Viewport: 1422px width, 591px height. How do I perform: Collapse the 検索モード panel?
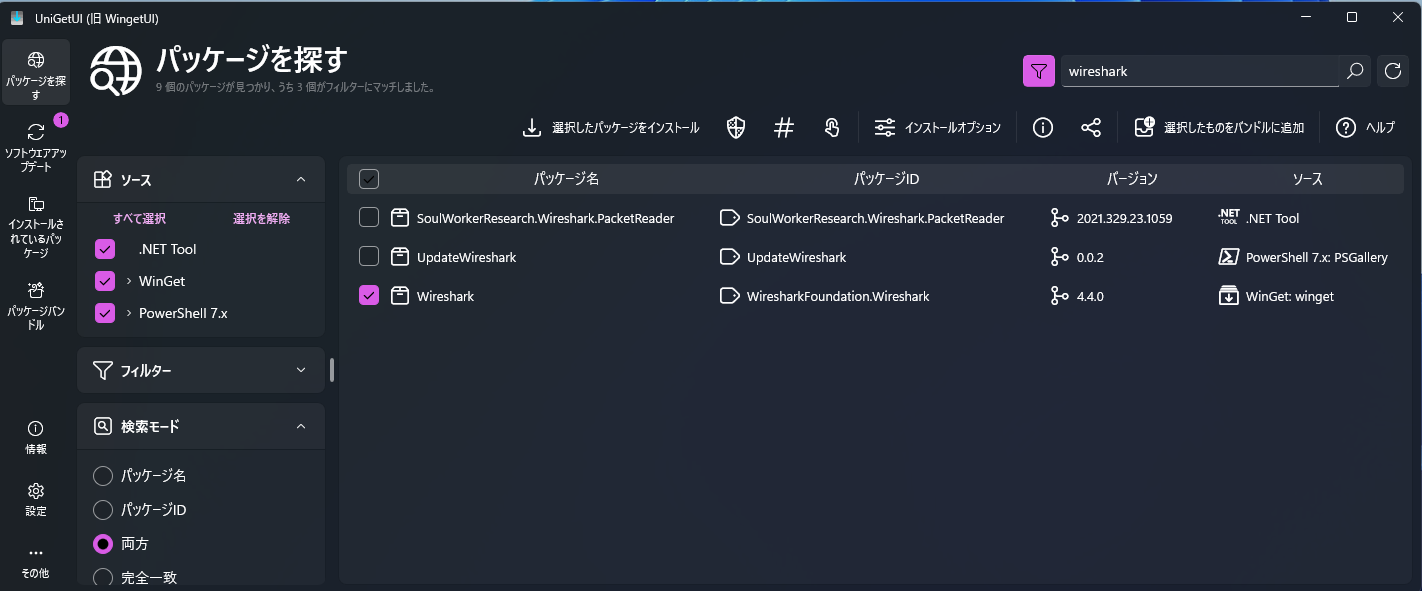(x=301, y=426)
